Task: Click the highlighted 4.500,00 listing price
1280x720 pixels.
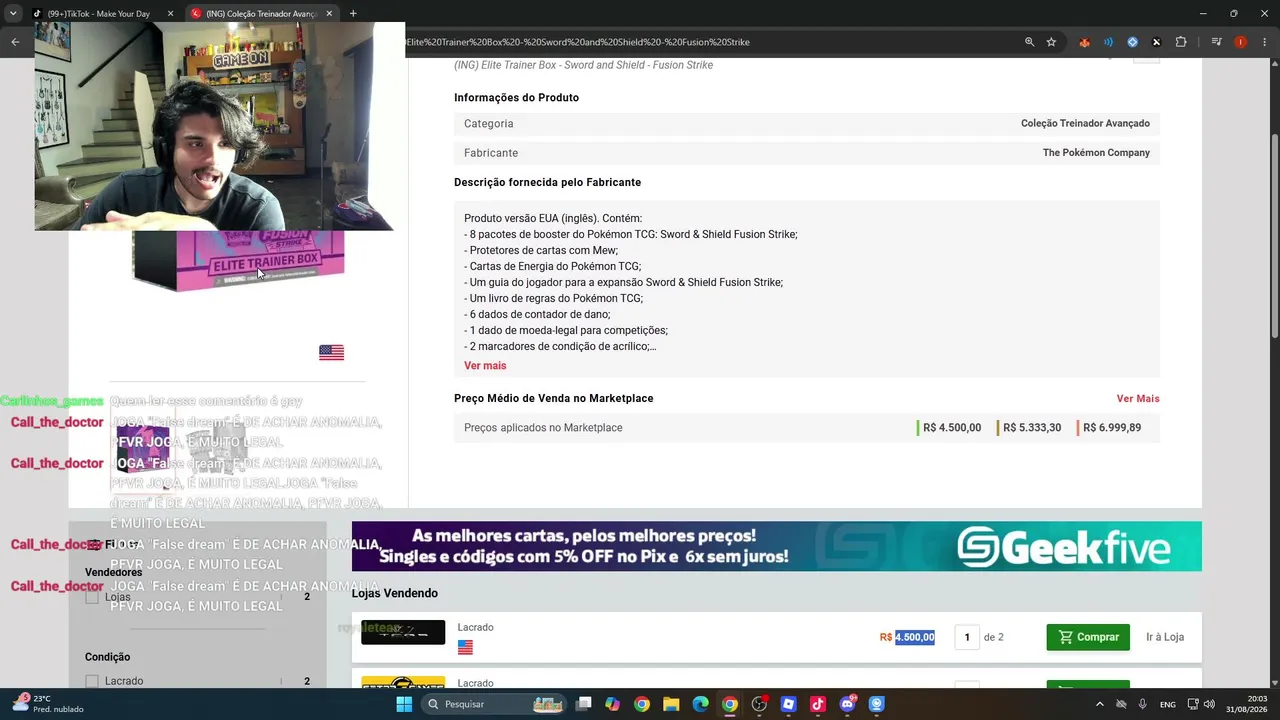Action: pos(915,637)
